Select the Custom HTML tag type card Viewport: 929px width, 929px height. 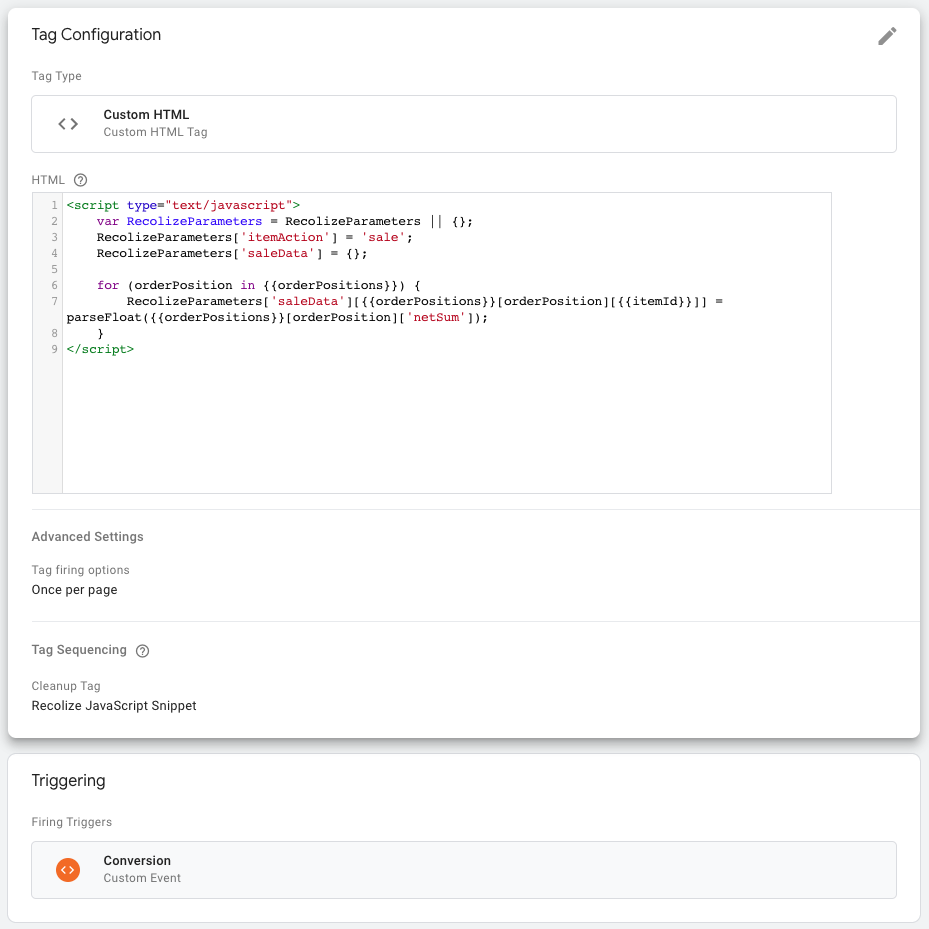[464, 124]
